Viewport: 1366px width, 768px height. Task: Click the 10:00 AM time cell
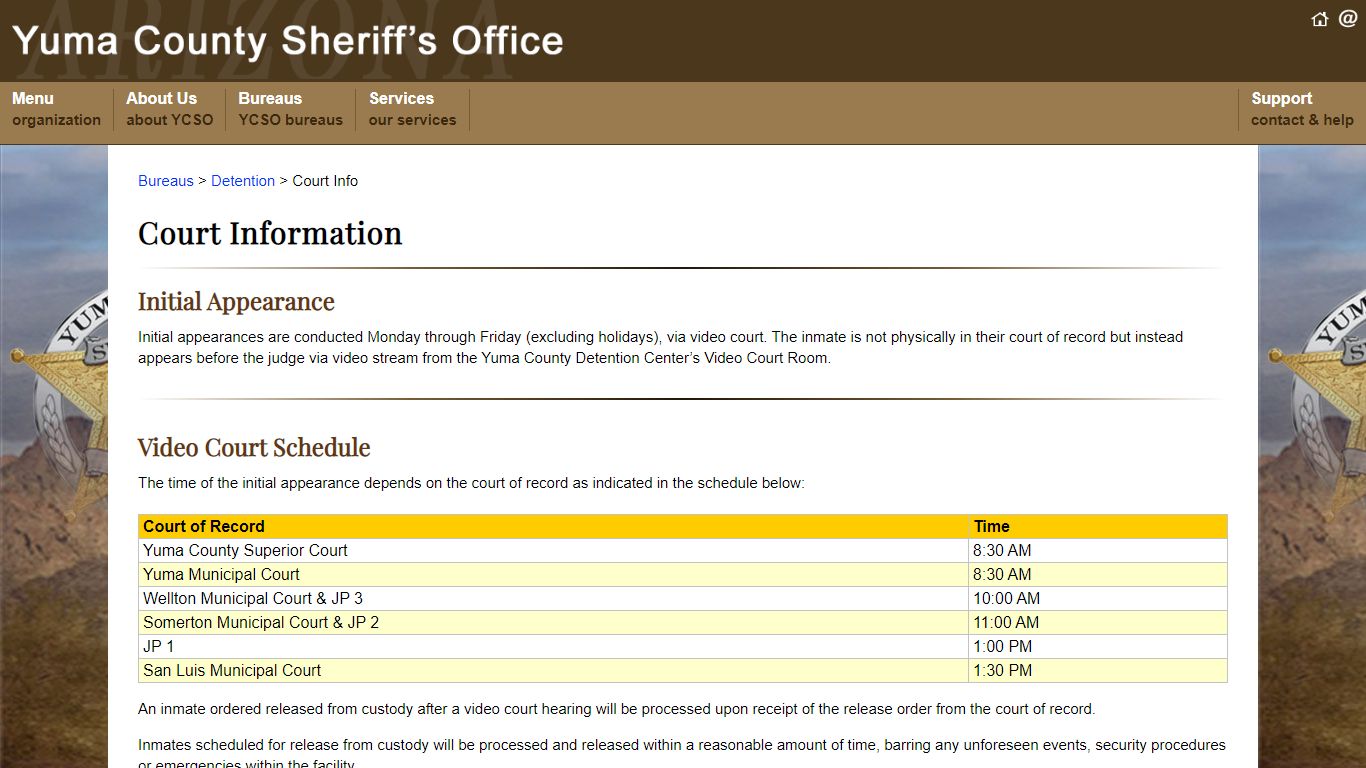(1098, 599)
